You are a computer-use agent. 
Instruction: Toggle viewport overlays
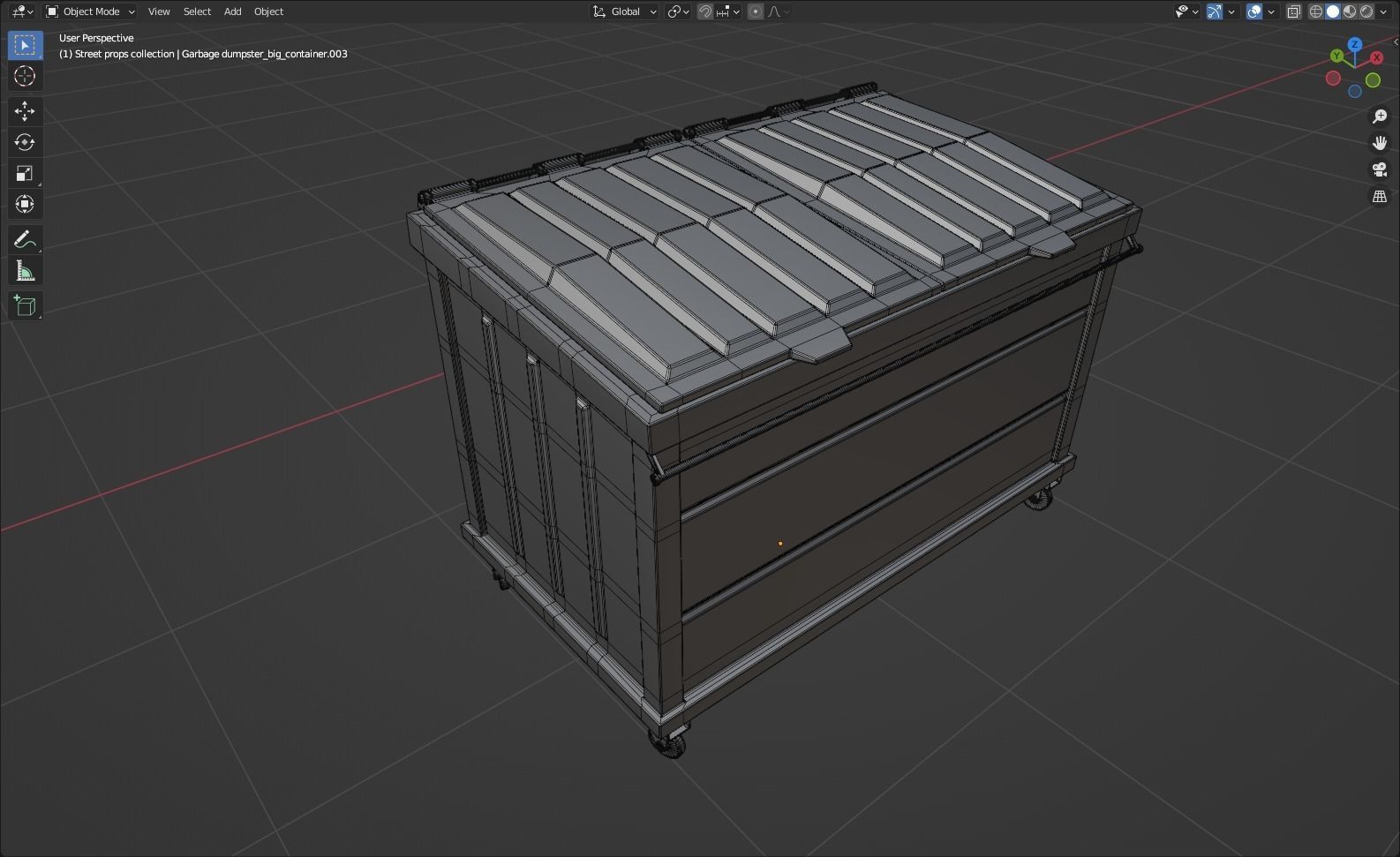tap(1254, 11)
